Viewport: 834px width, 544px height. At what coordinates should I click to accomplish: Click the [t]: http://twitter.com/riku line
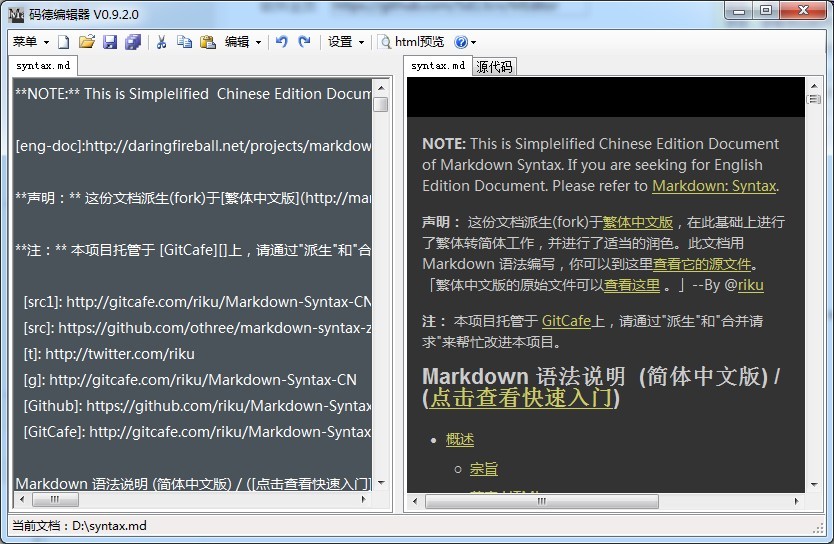(x=109, y=354)
